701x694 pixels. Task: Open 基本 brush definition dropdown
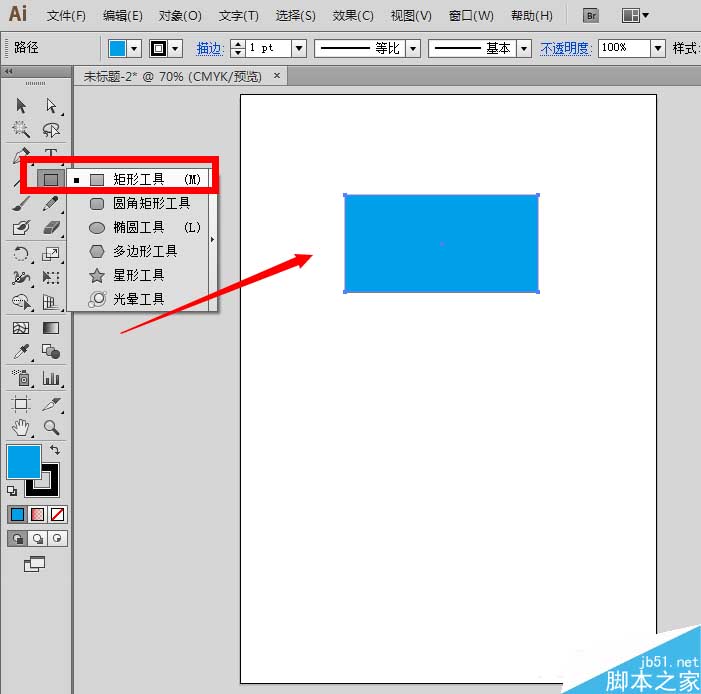coord(524,48)
